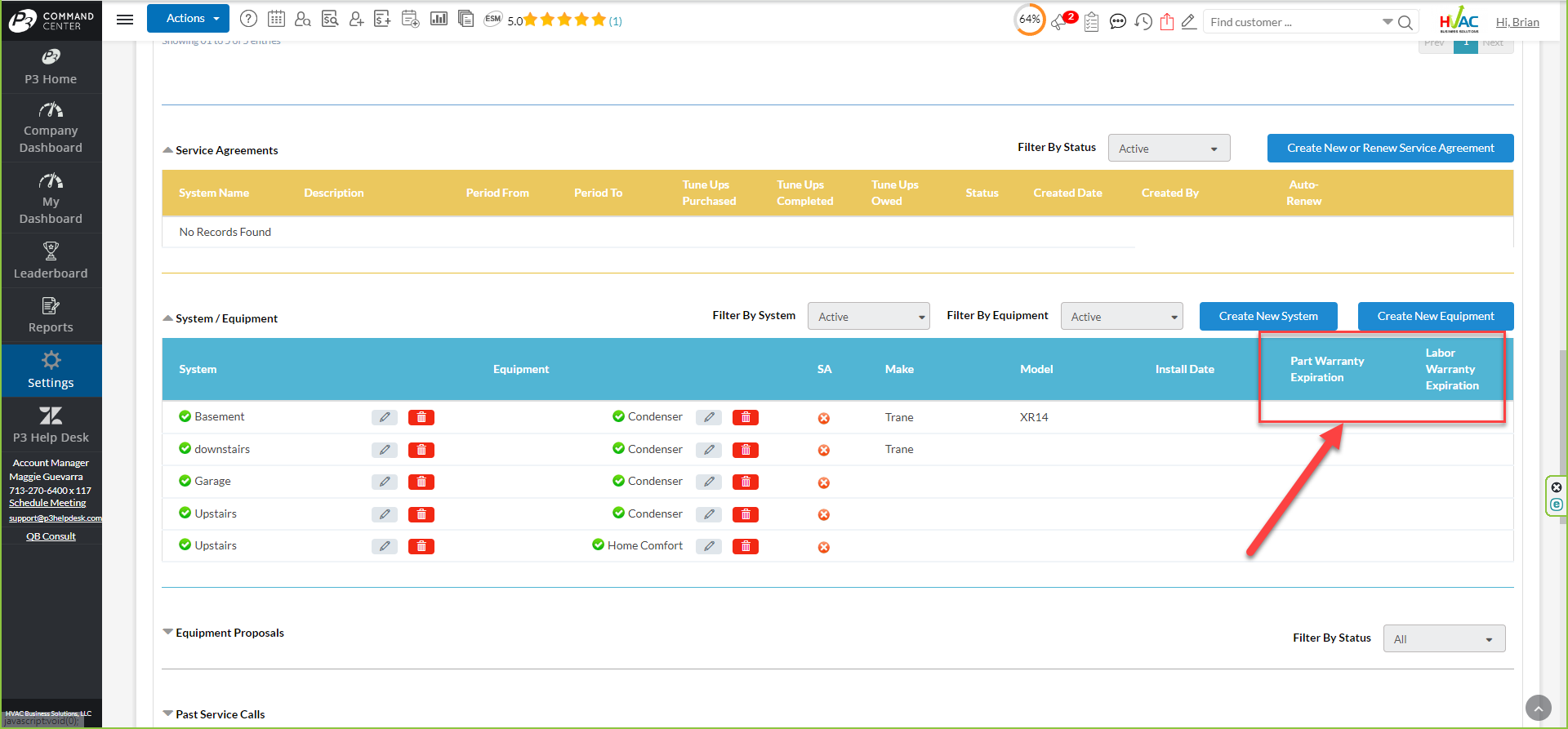Click the magnifier icon in customer search

click(1405, 22)
